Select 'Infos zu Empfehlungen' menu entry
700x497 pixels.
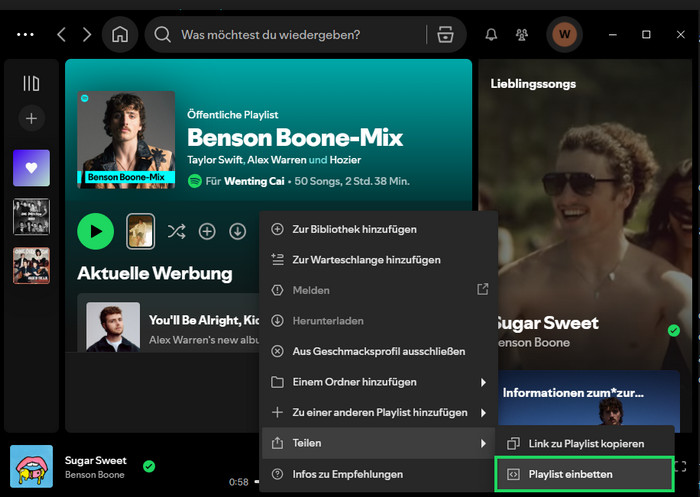pos(379,474)
